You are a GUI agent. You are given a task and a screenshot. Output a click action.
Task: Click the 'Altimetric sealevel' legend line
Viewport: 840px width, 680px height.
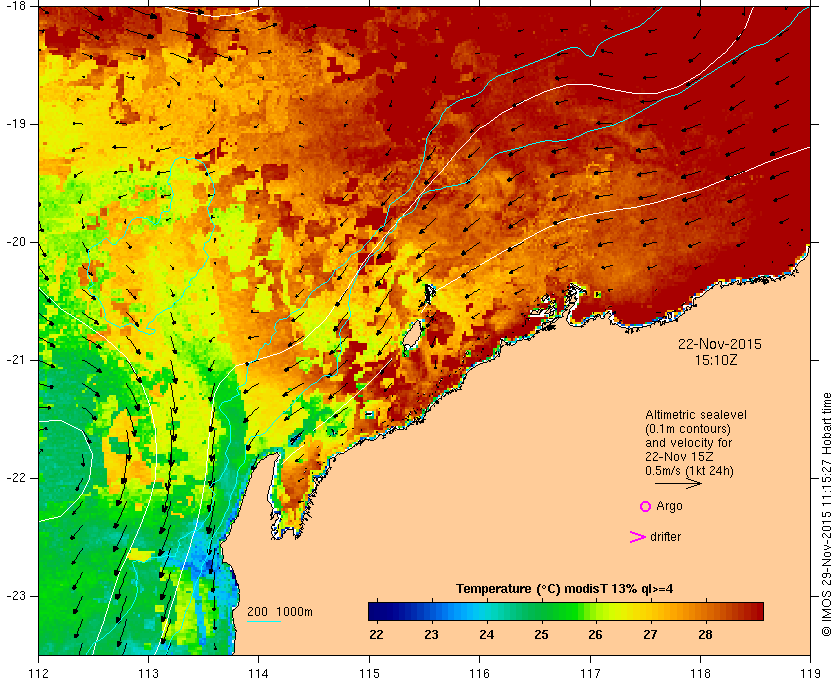coord(696,415)
